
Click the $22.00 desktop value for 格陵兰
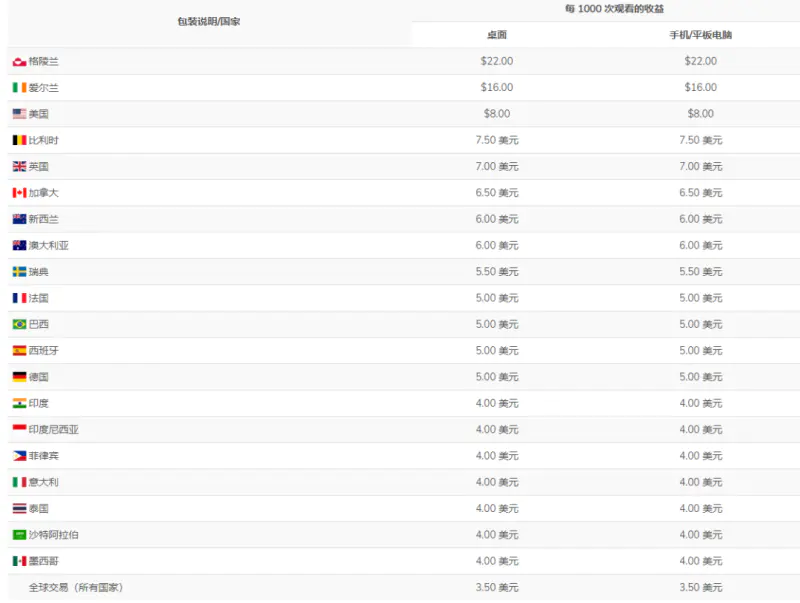pyautogui.click(x=497, y=62)
